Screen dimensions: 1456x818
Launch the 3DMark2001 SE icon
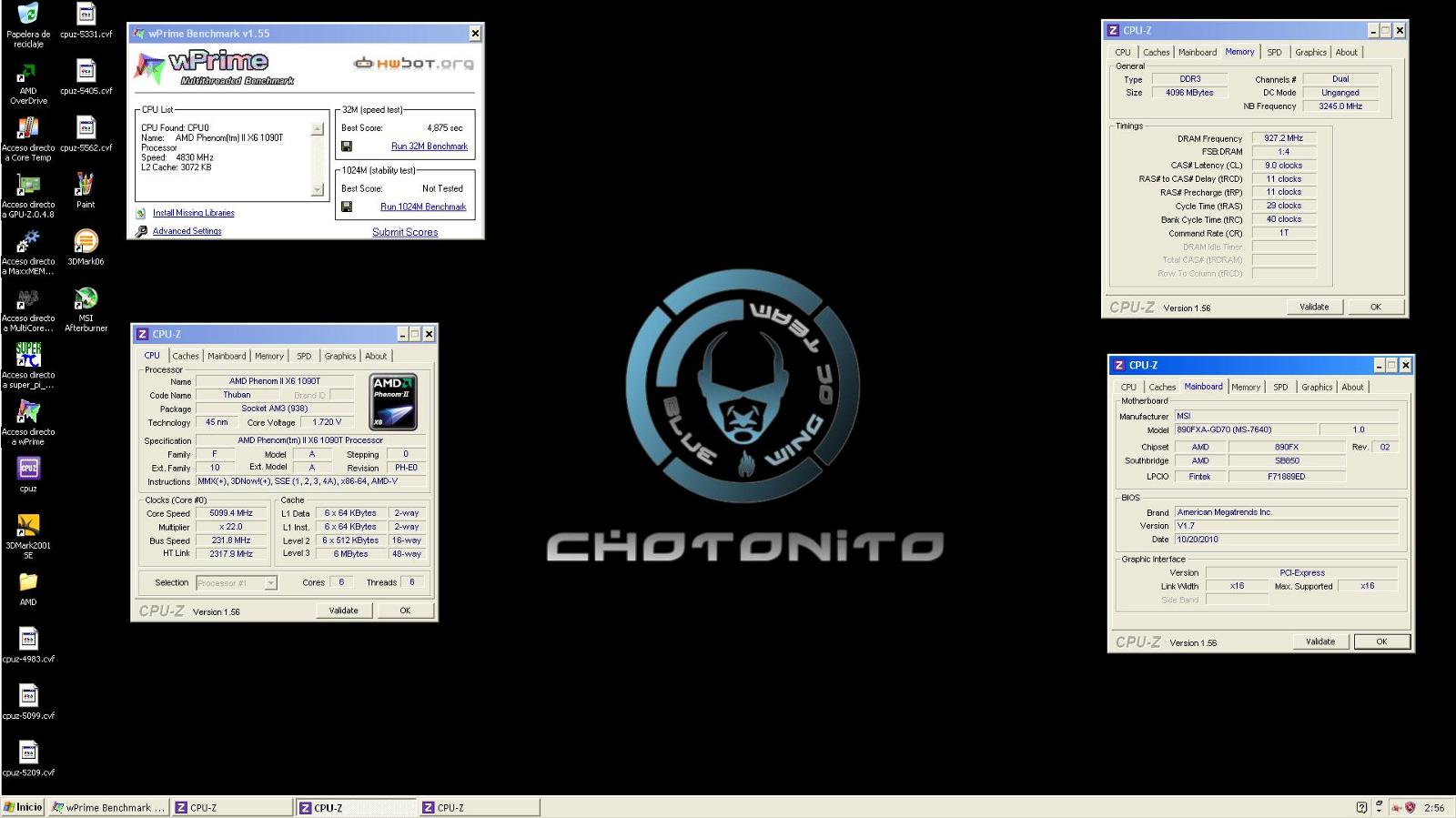[28, 525]
